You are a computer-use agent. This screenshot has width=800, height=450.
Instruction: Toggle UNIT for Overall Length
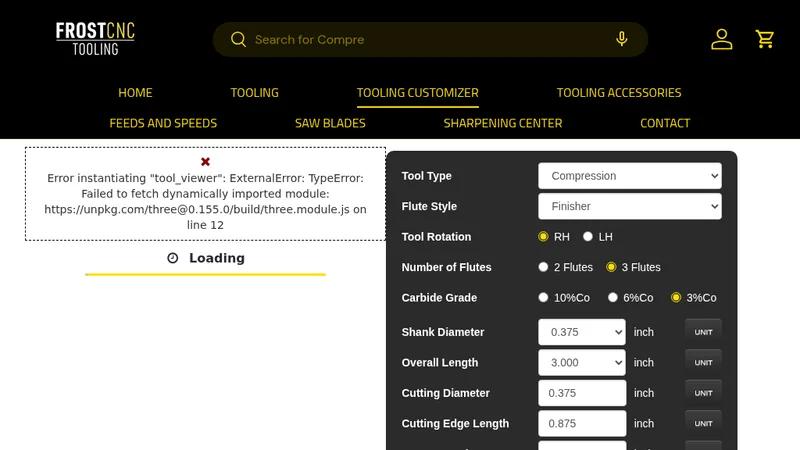[703, 363]
